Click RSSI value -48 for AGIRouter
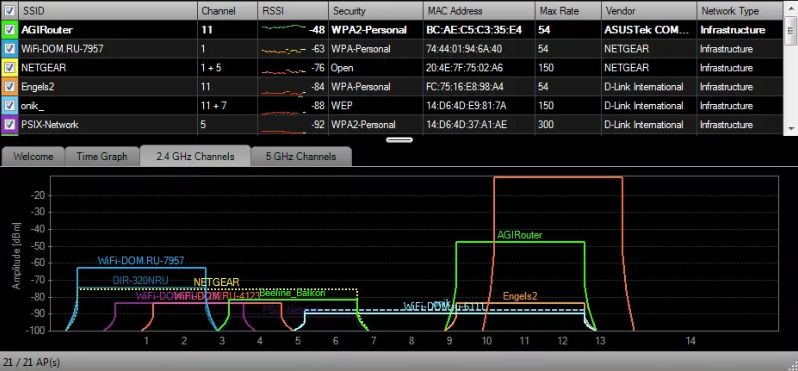Screen dimensions: 798x371 (317, 30)
